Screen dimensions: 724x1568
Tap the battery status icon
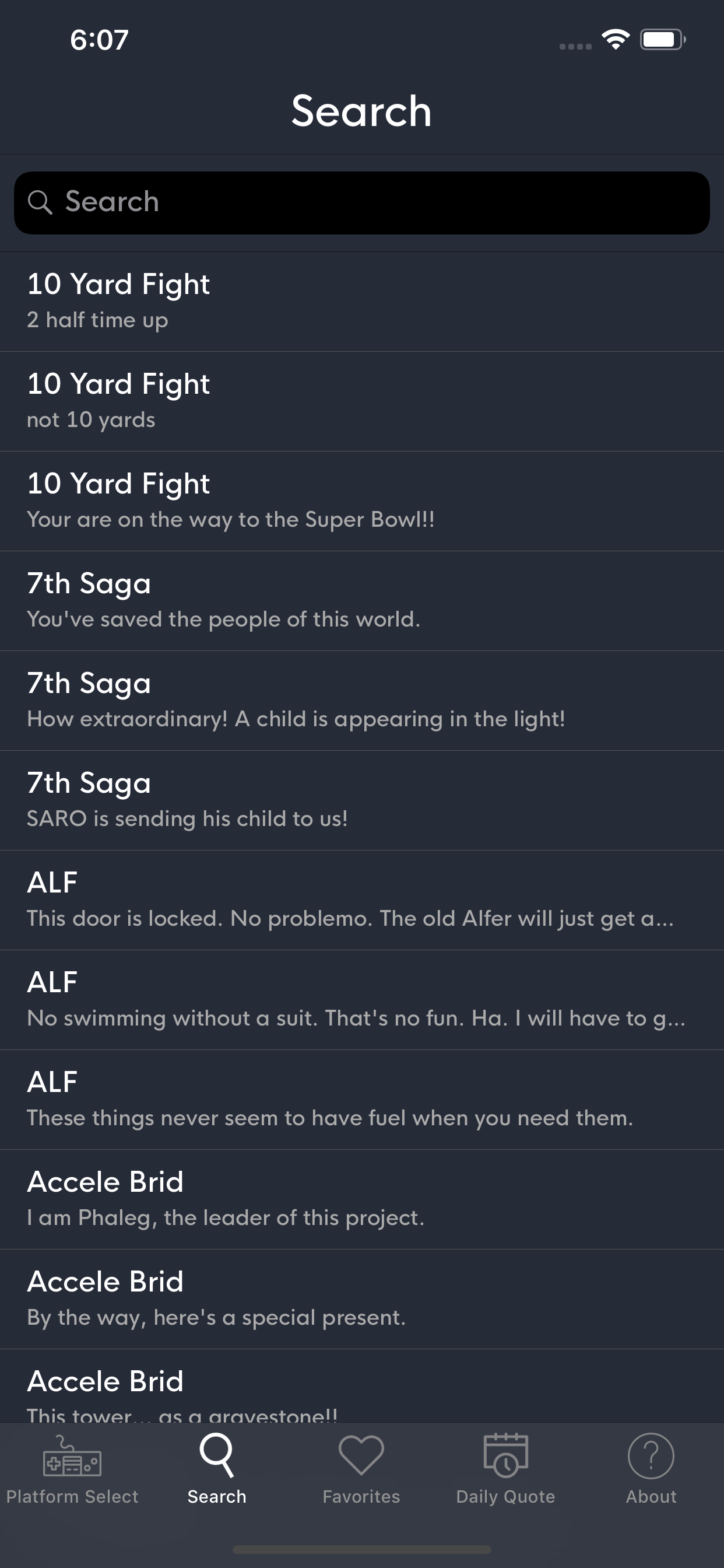tap(662, 40)
